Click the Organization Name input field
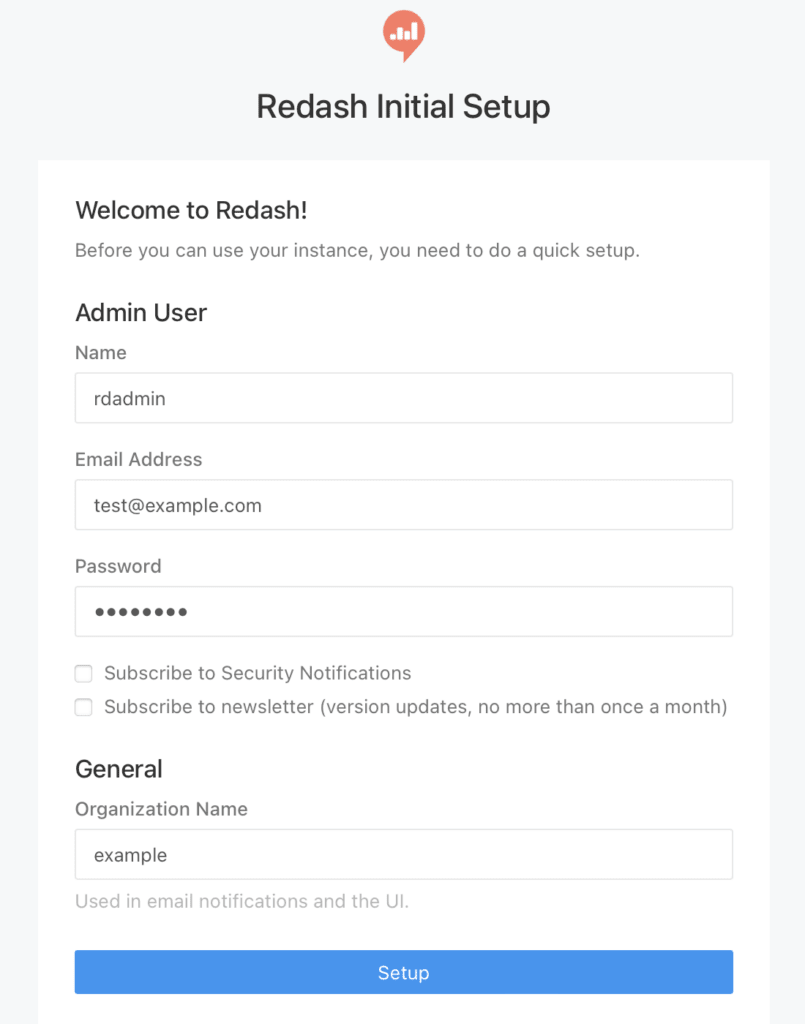The width and height of the screenshot is (805, 1024). click(403, 854)
